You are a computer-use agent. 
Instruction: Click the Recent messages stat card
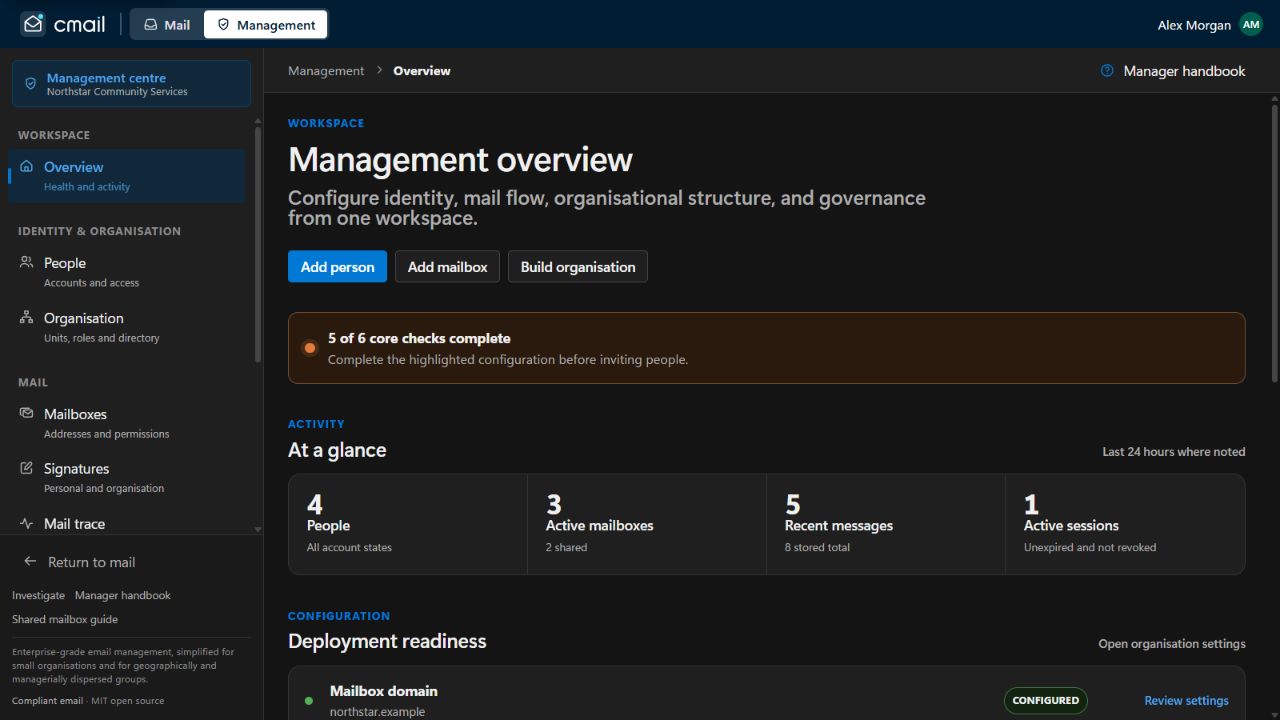[x=886, y=524]
